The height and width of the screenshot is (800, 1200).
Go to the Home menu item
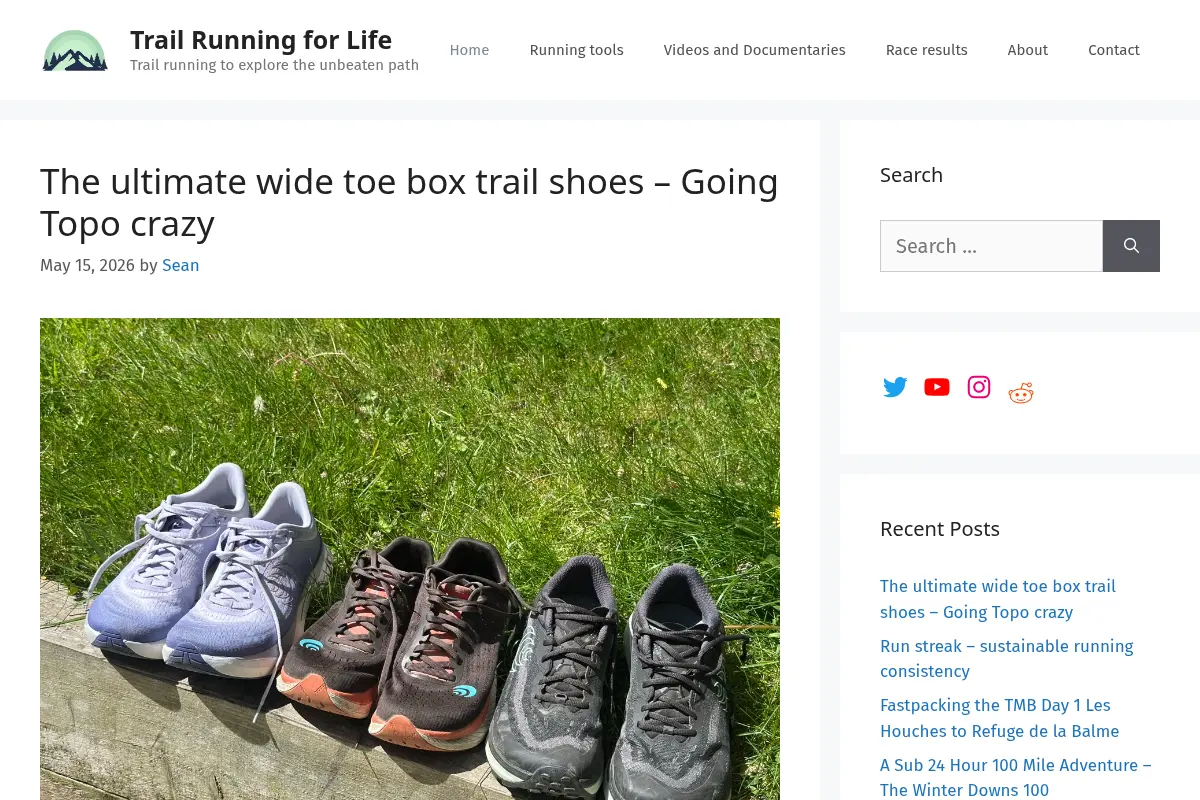pos(469,50)
